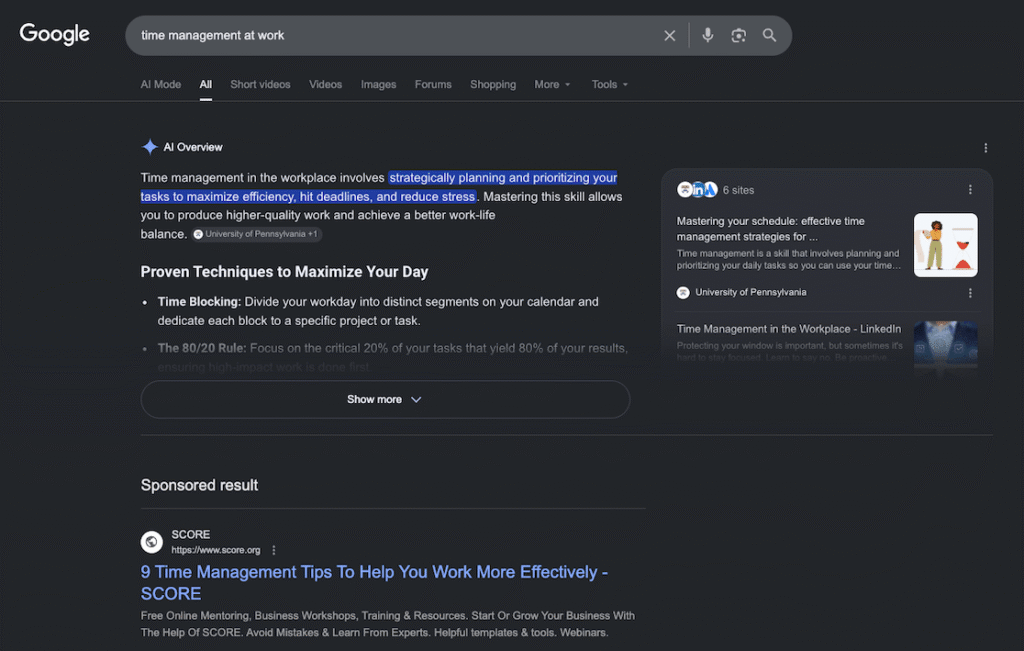The height and width of the screenshot is (651, 1024).
Task: Open 'Mastering your schedule' source article
Action: [x=771, y=229]
